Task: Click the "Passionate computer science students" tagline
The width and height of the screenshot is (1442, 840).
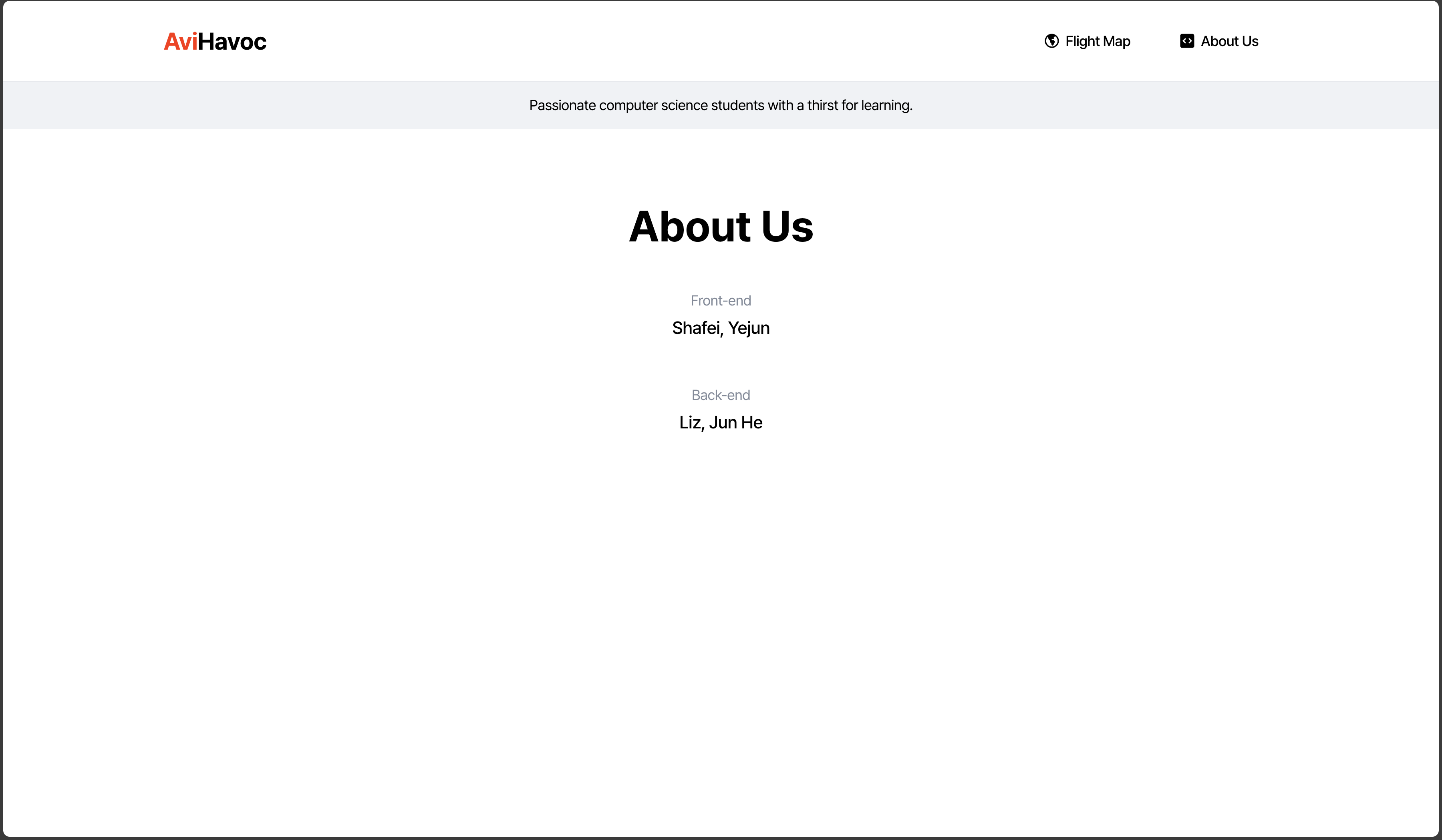Action: pos(721,105)
